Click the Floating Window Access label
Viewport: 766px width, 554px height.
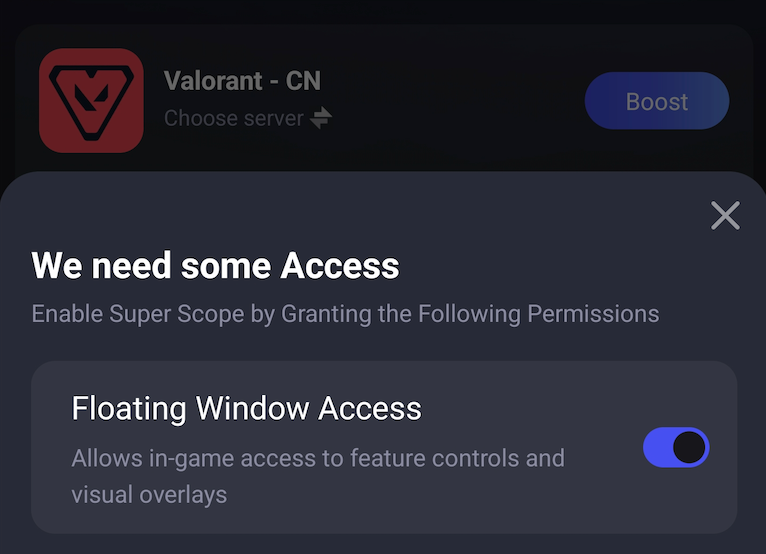point(246,408)
